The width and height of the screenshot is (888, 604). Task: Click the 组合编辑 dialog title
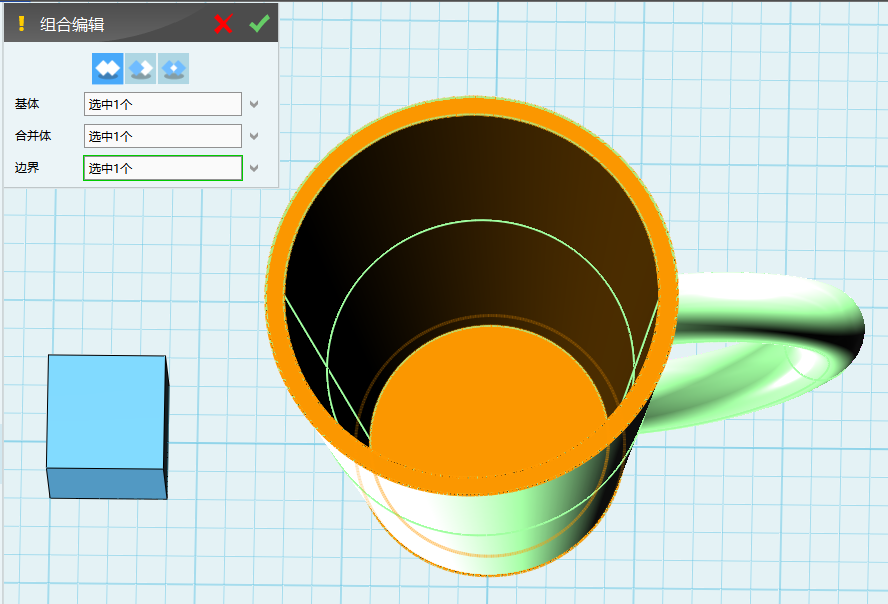pos(72,24)
